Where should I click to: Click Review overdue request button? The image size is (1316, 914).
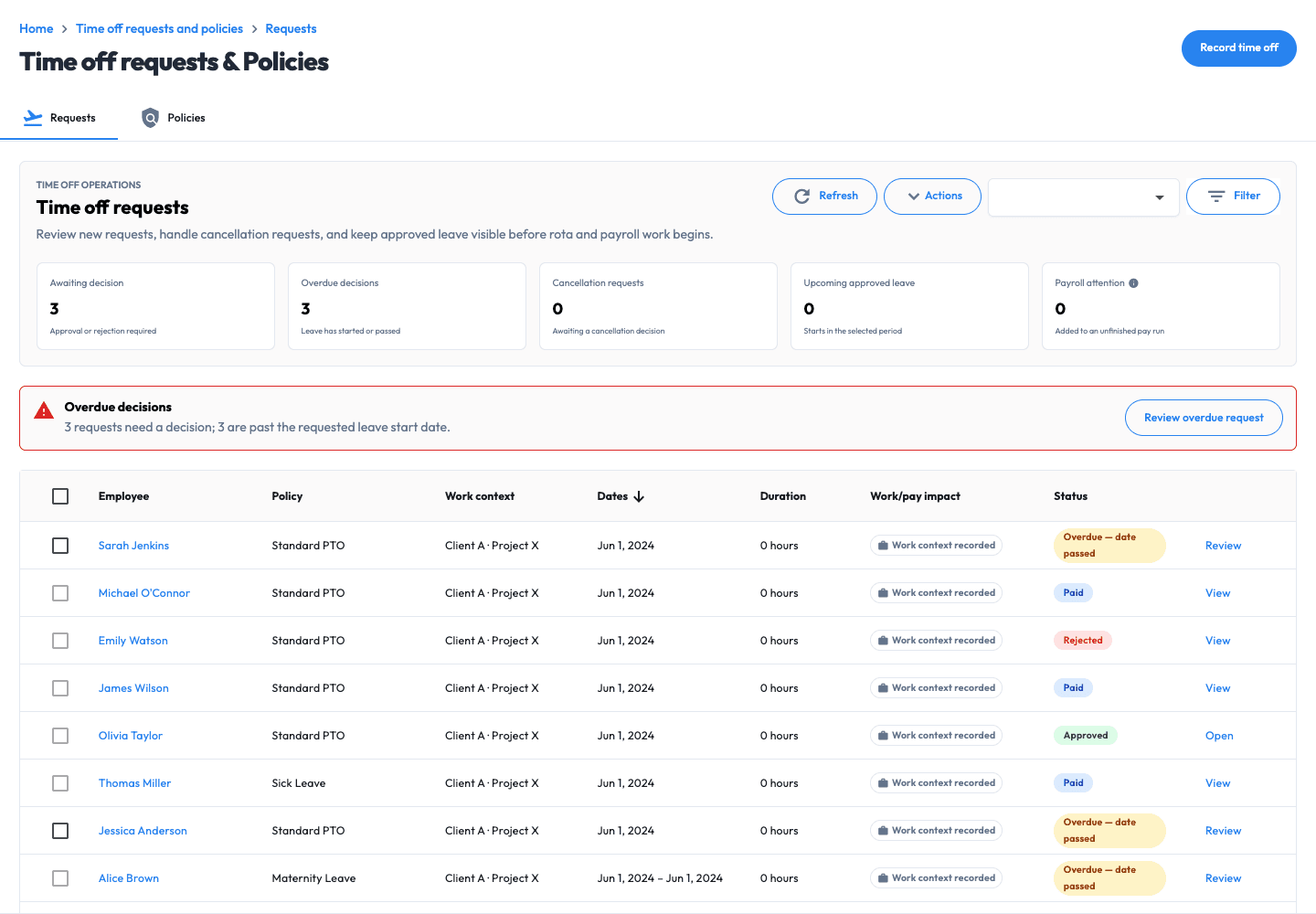tap(1204, 418)
